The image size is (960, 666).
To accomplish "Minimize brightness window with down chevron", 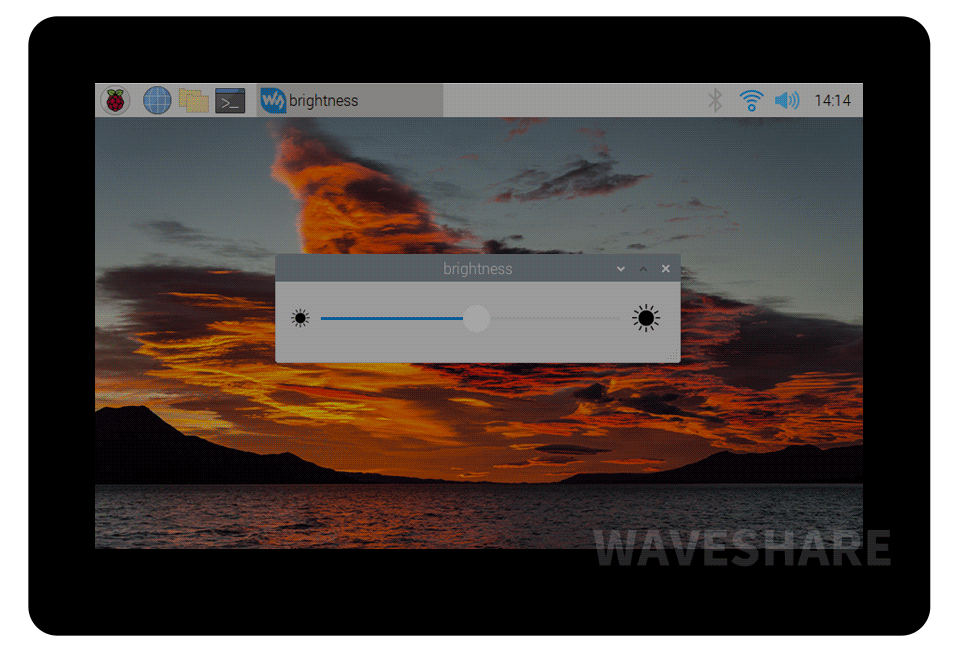I will click(621, 269).
